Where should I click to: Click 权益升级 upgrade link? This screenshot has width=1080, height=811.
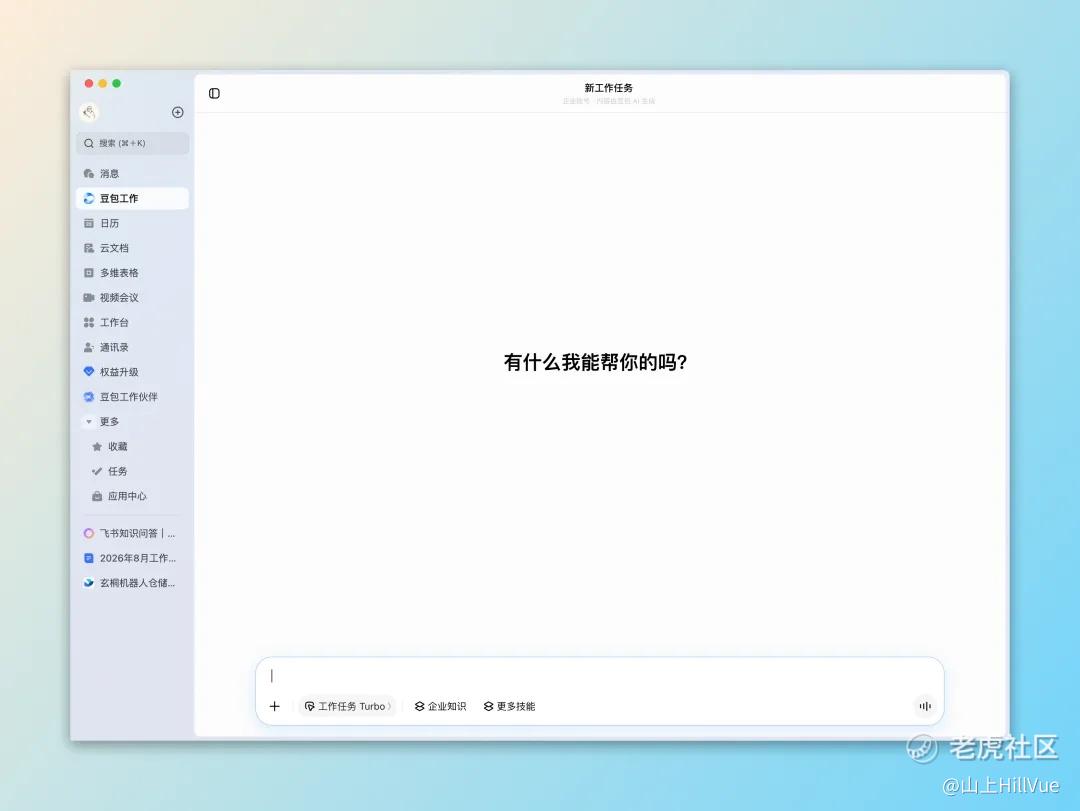coord(132,372)
